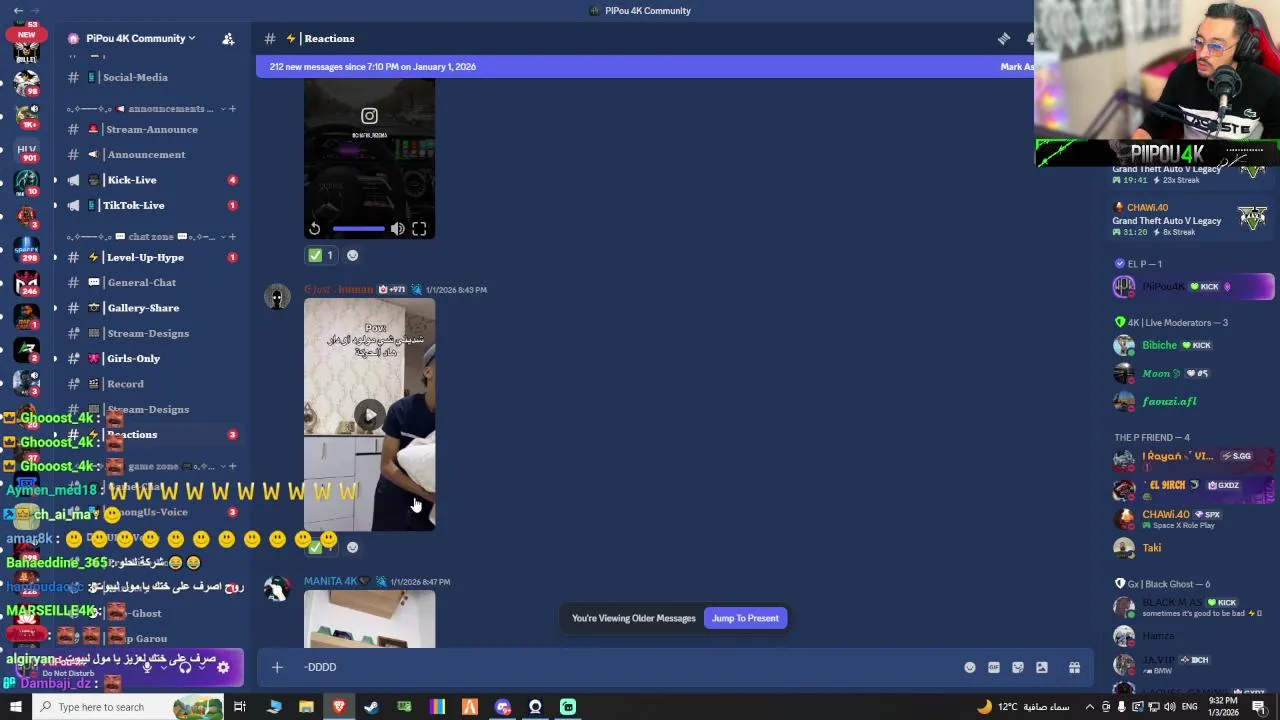The width and height of the screenshot is (1280, 720).
Task: Toggle checkmark reaction showing 1 under top video
Action: (x=321, y=255)
